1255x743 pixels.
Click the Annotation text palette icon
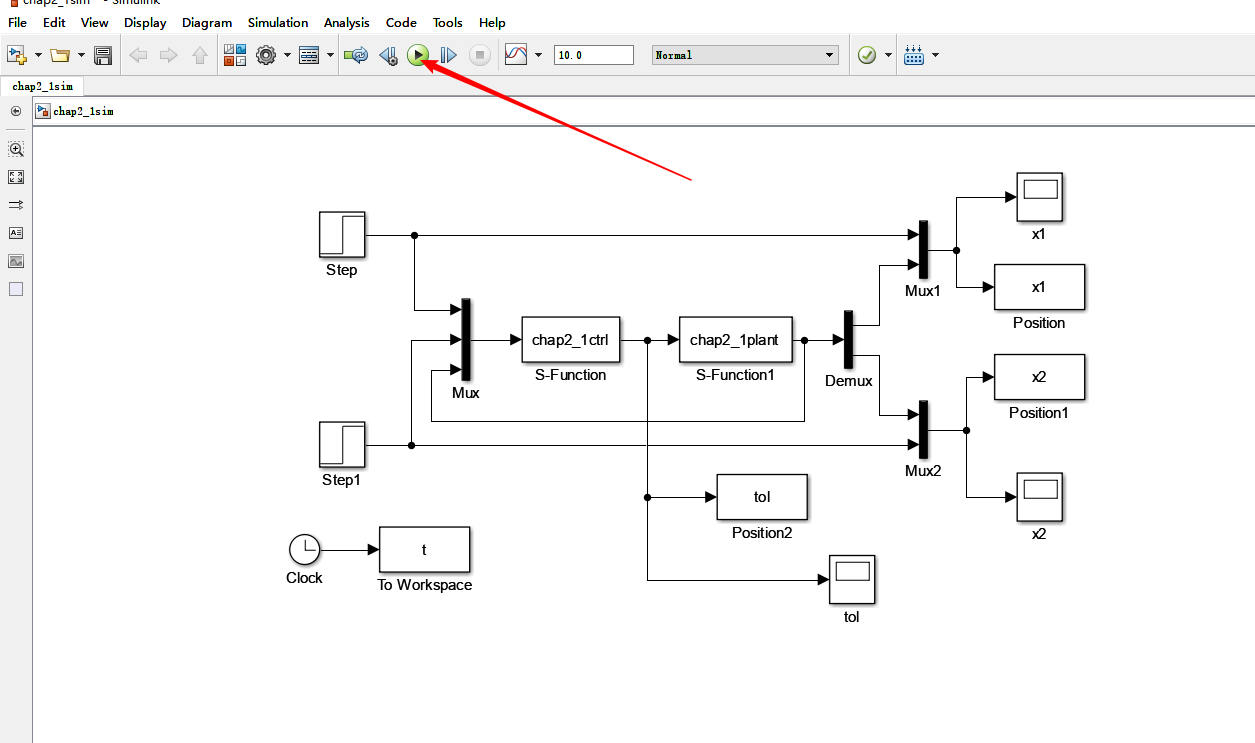16,233
